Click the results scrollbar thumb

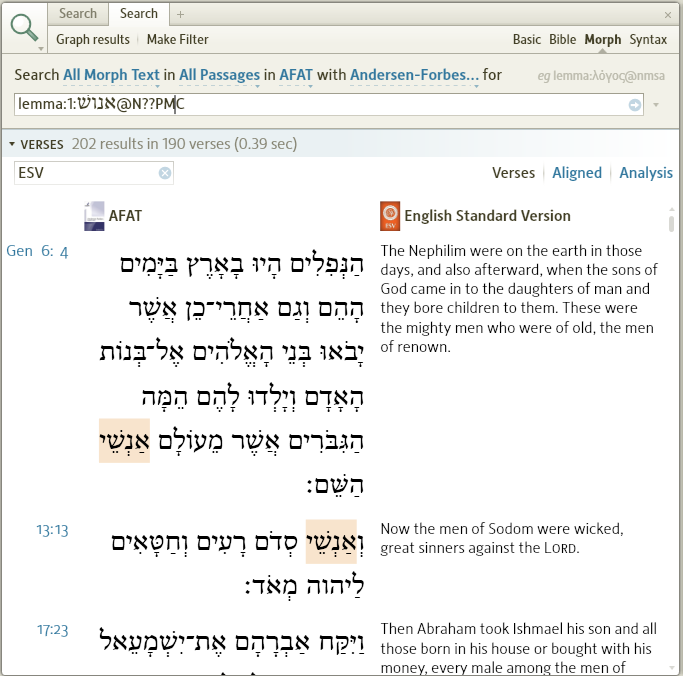(x=671, y=224)
